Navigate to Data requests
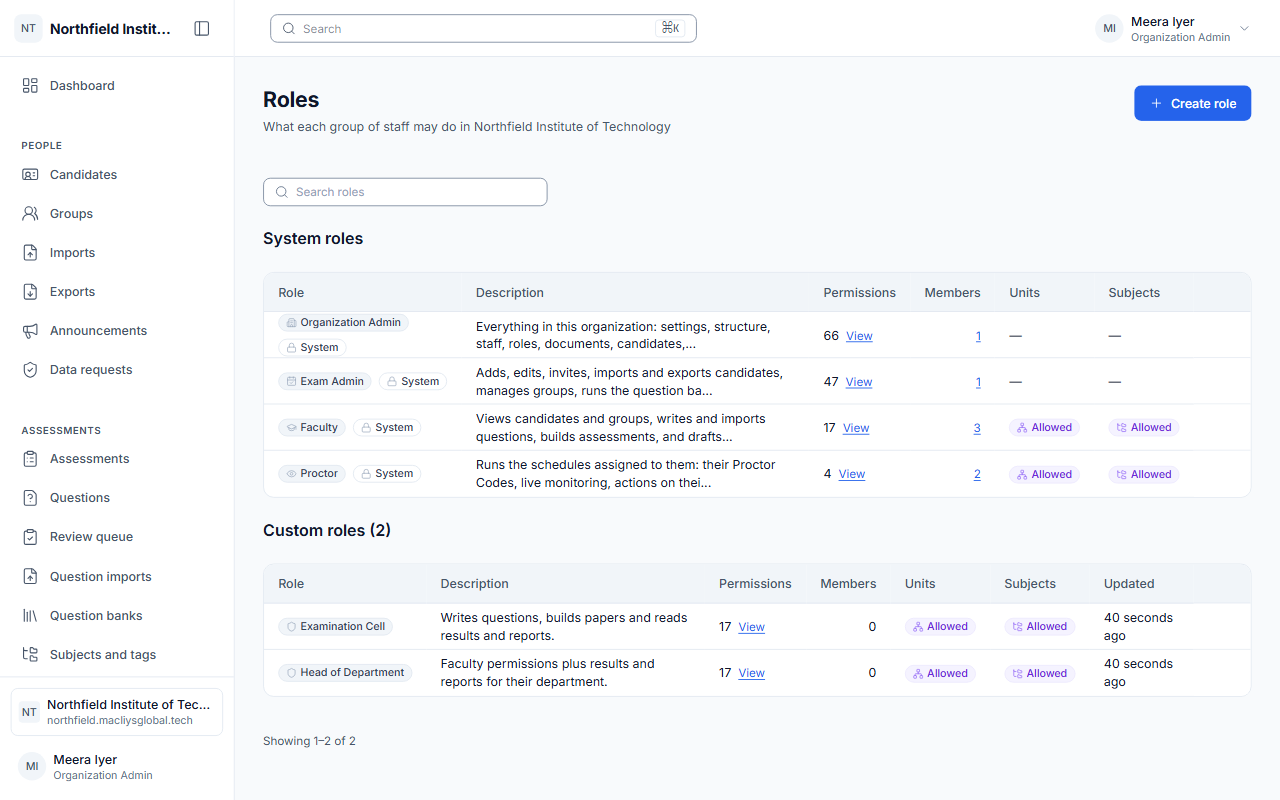 point(117,370)
